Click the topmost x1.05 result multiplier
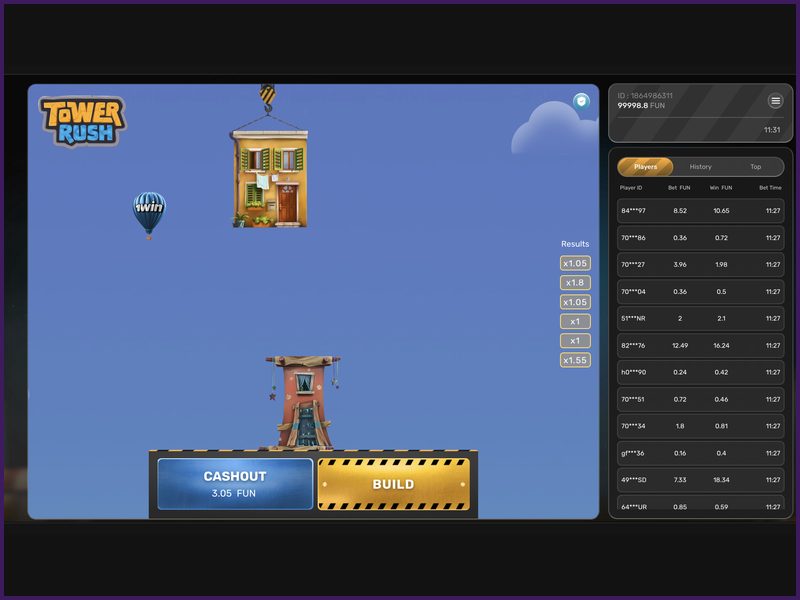 [x=574, y=263]
